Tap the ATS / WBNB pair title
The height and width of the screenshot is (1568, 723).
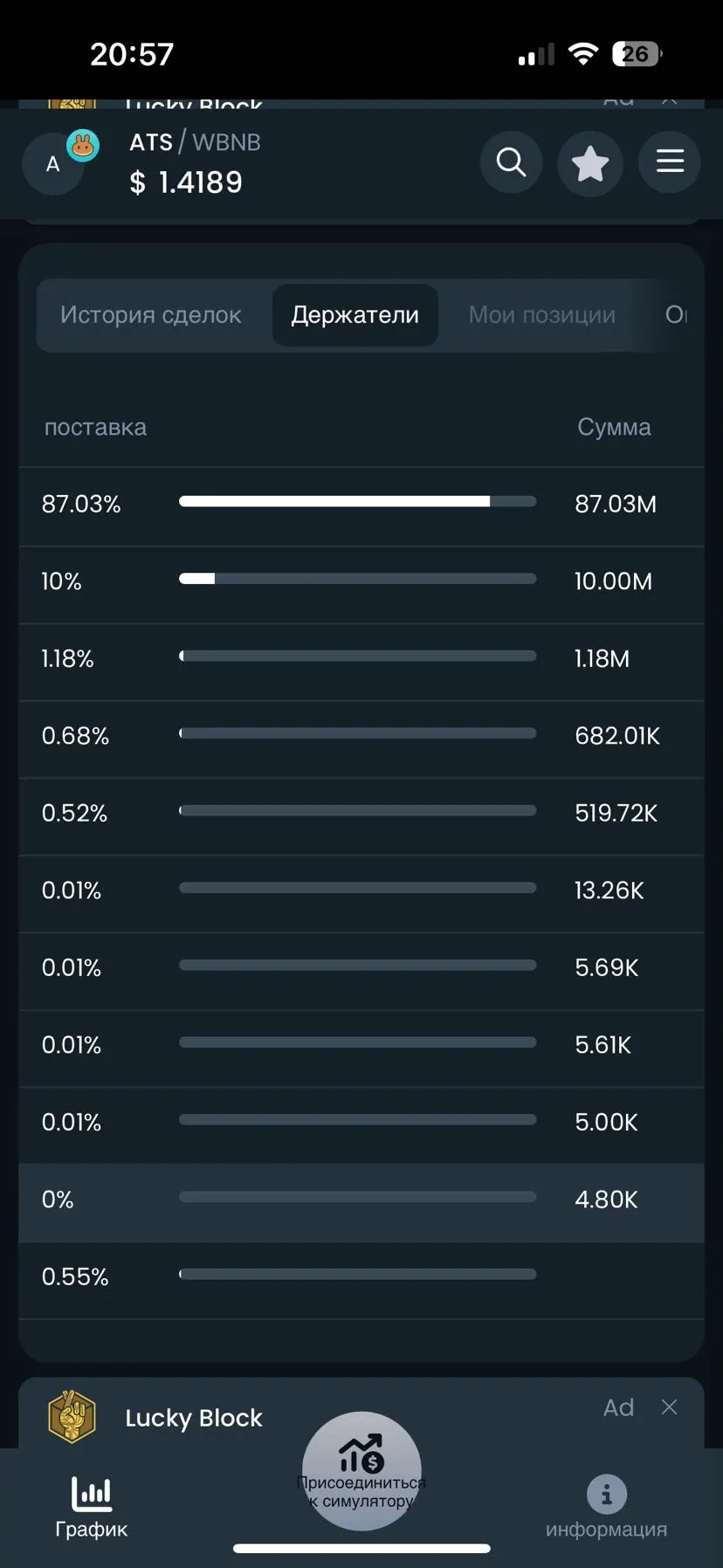[x=195, y=142]
